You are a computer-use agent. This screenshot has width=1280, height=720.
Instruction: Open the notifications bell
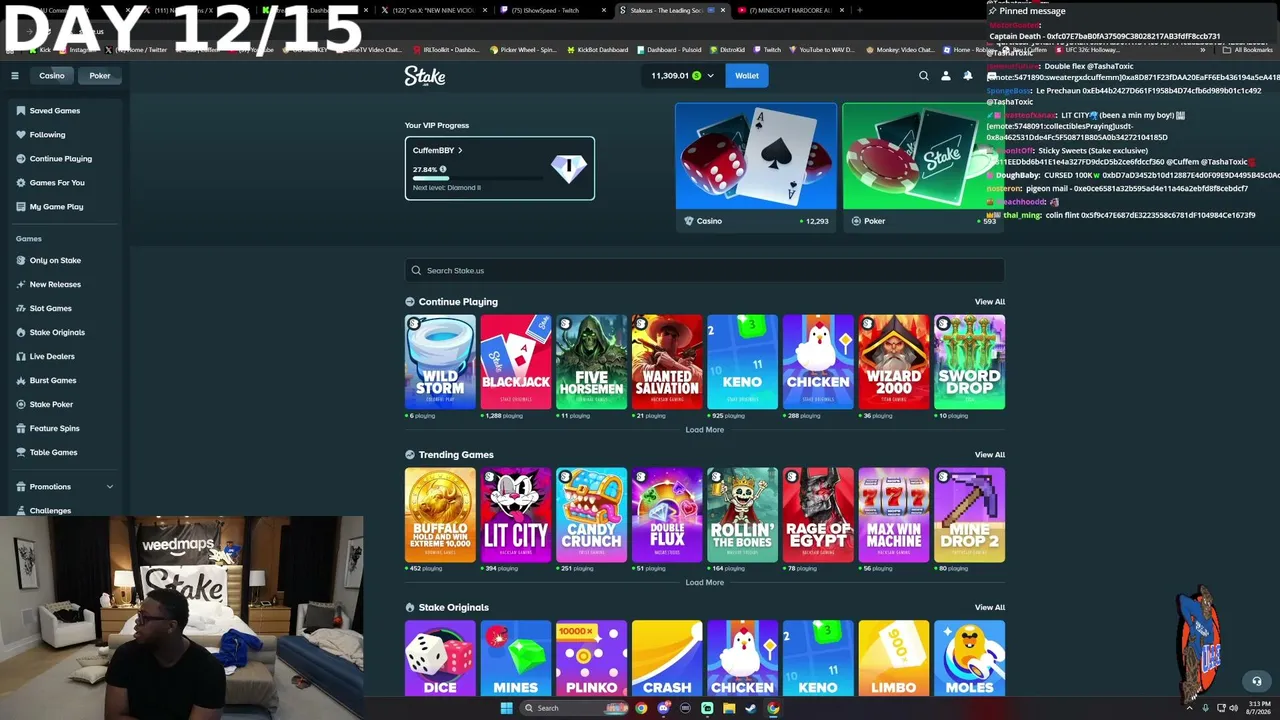click(968, 76)
